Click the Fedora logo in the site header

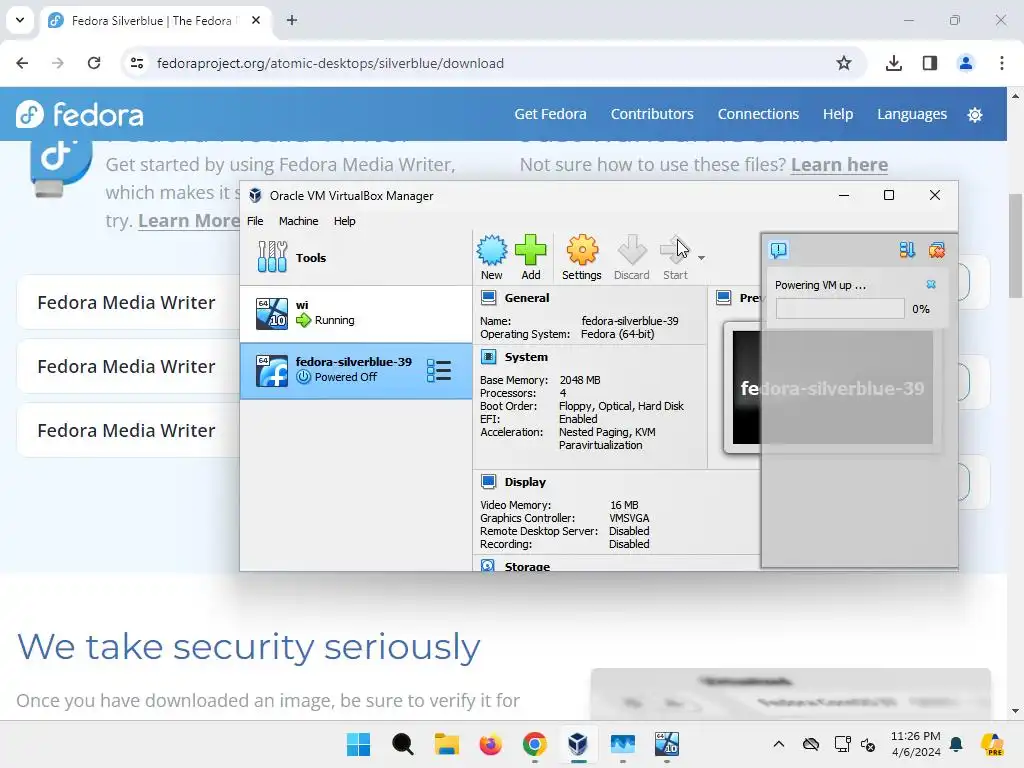pyautogui.click(x=80, y=114)
